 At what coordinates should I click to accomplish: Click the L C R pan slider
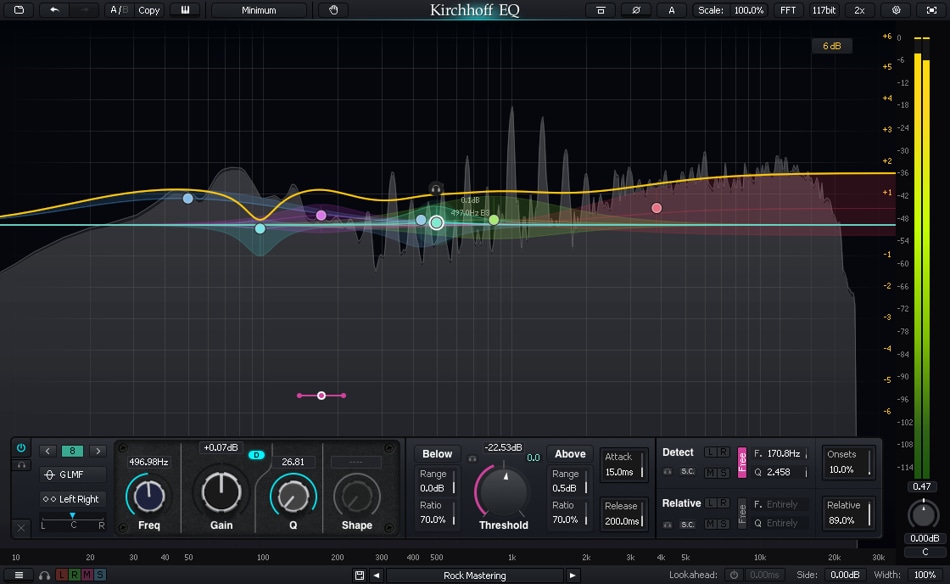coord(73,520)
